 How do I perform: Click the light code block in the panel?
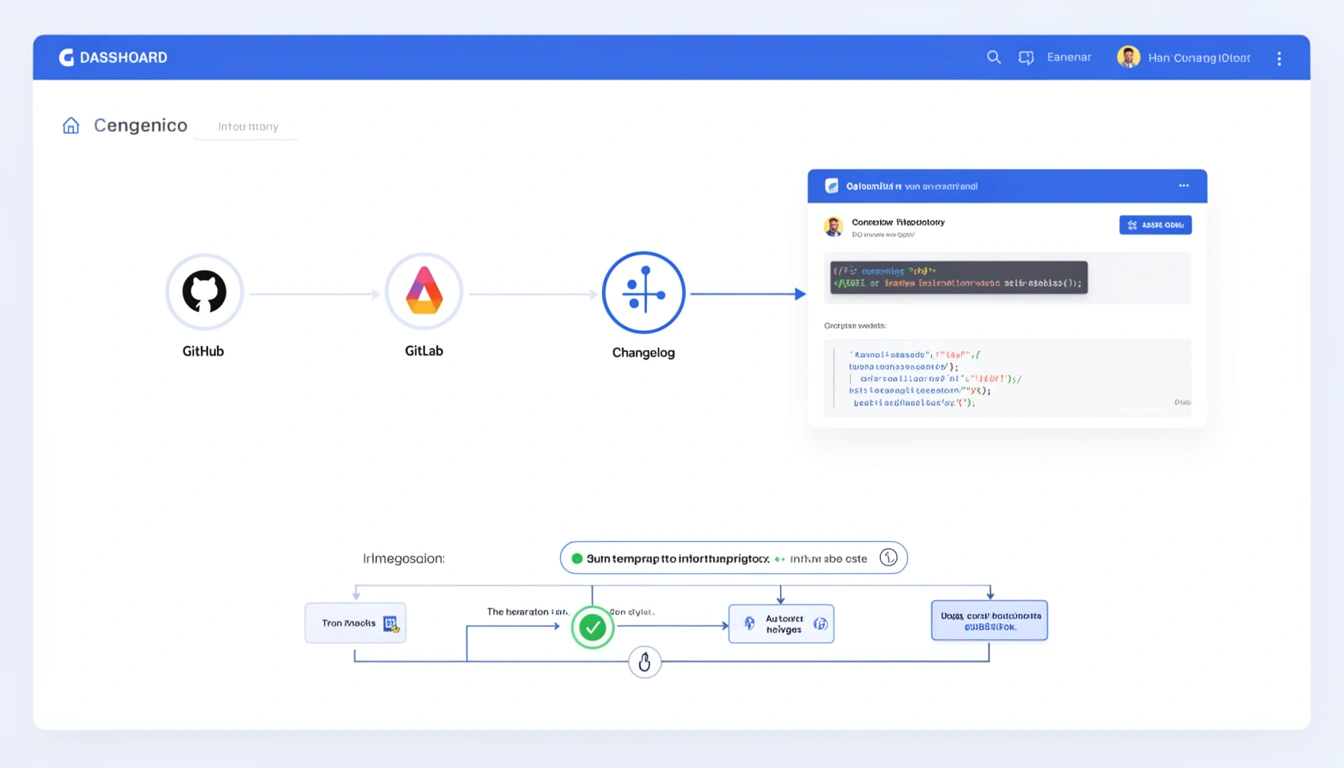coord(1008,378)
